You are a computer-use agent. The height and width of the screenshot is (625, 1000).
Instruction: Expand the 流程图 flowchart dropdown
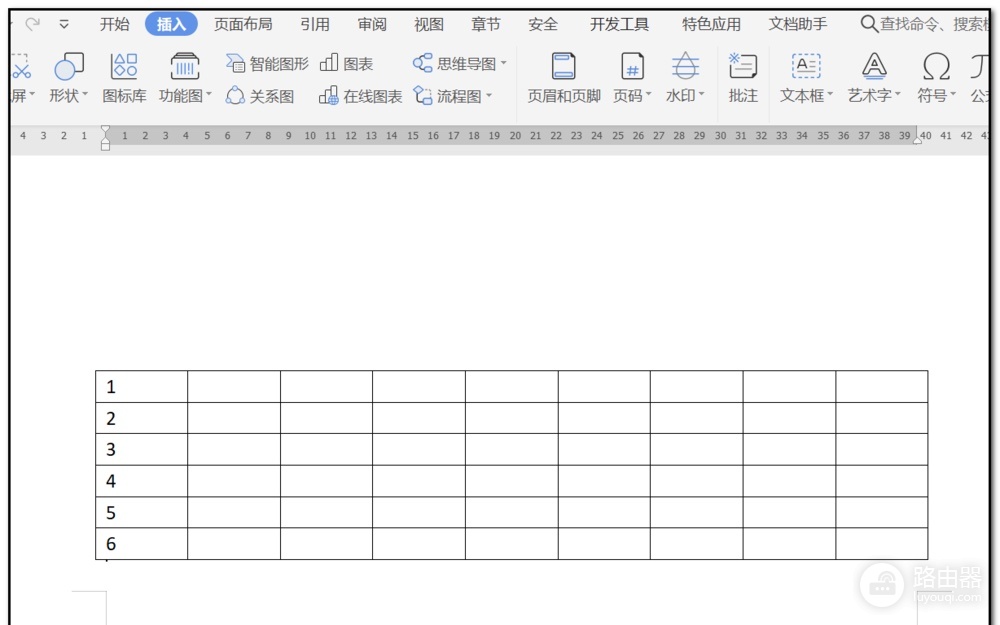coord(489,96)
